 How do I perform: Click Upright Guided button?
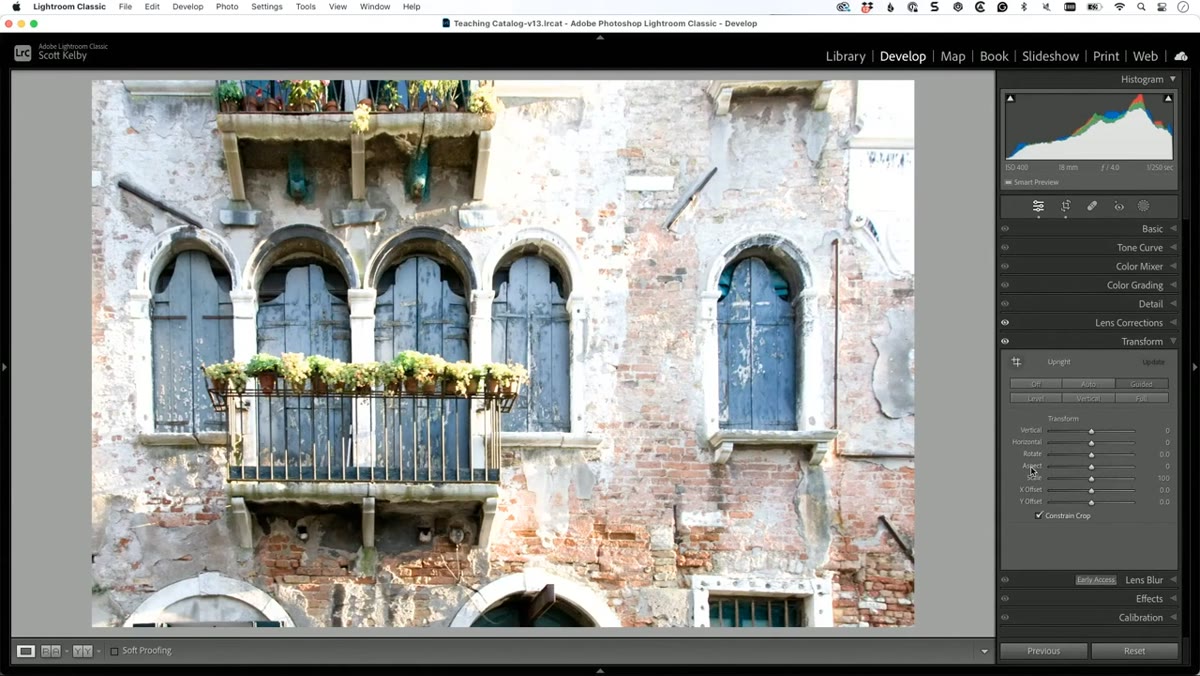[1142, 384]
